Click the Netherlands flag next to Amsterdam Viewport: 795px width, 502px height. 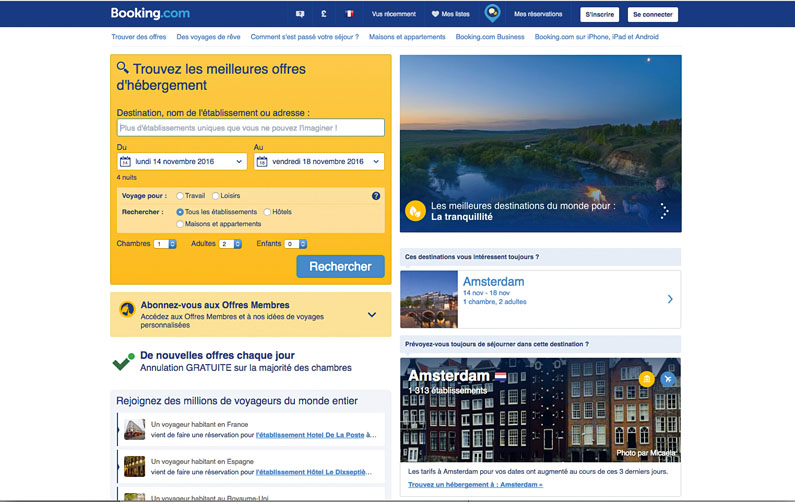500,376
